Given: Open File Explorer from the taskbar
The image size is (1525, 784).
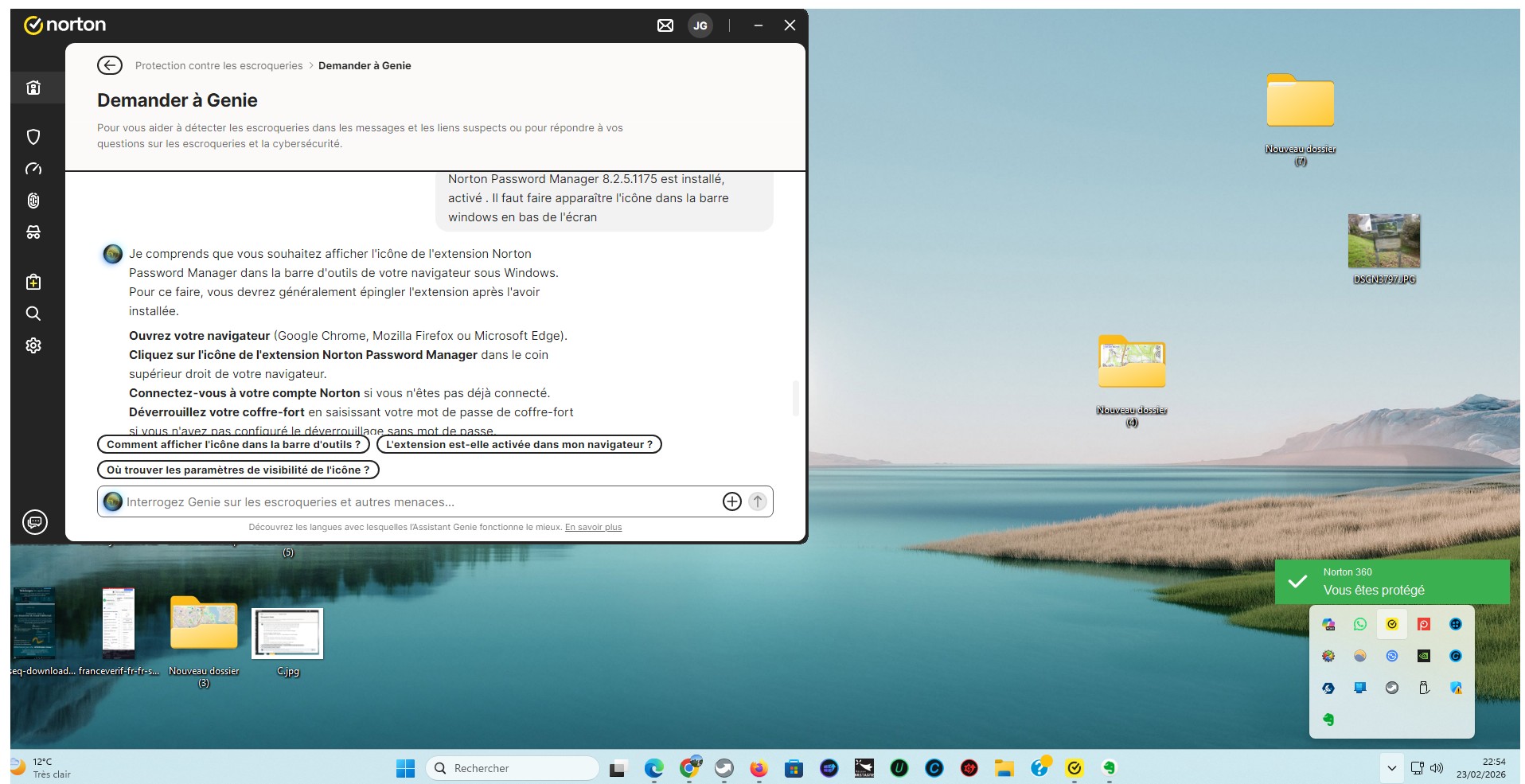Looking at the screenshot, I should click(1004, 768).
